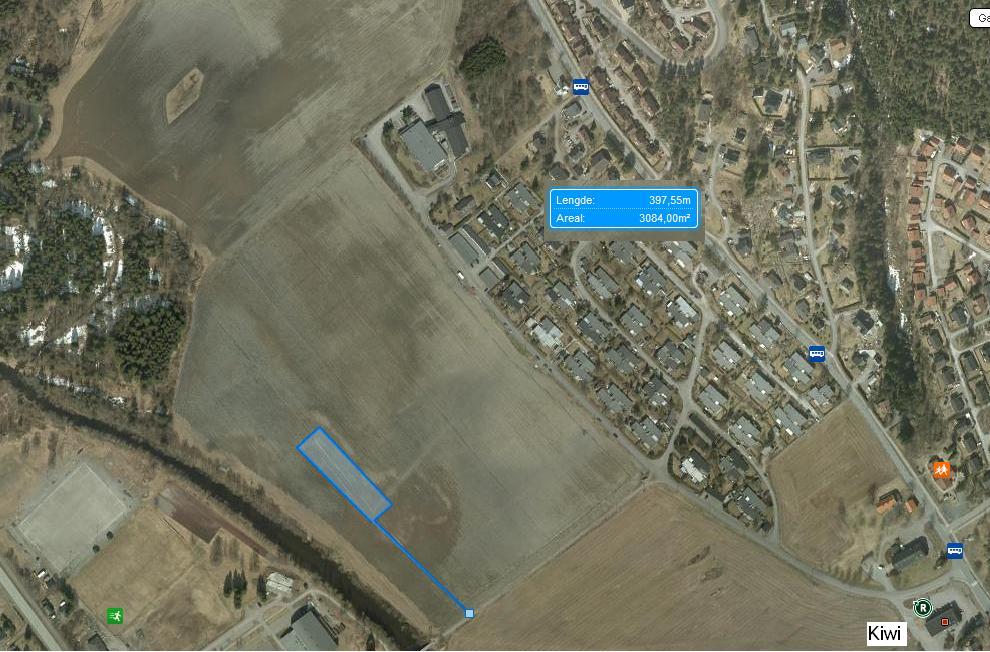Click the small red square building marker
Viewport: 990px width, 652px height.
945,622
